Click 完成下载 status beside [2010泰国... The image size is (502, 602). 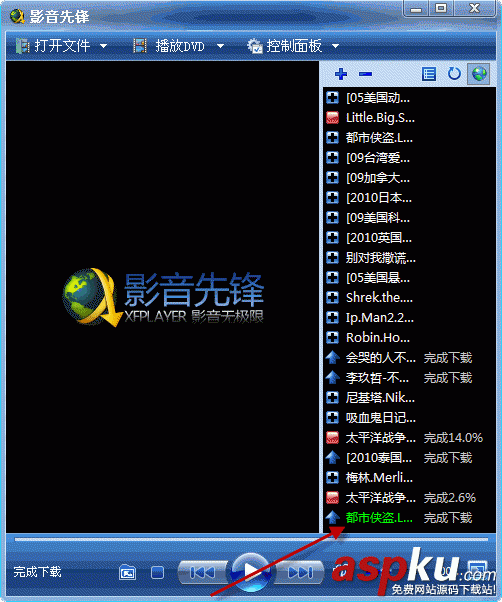click(448, 457)
